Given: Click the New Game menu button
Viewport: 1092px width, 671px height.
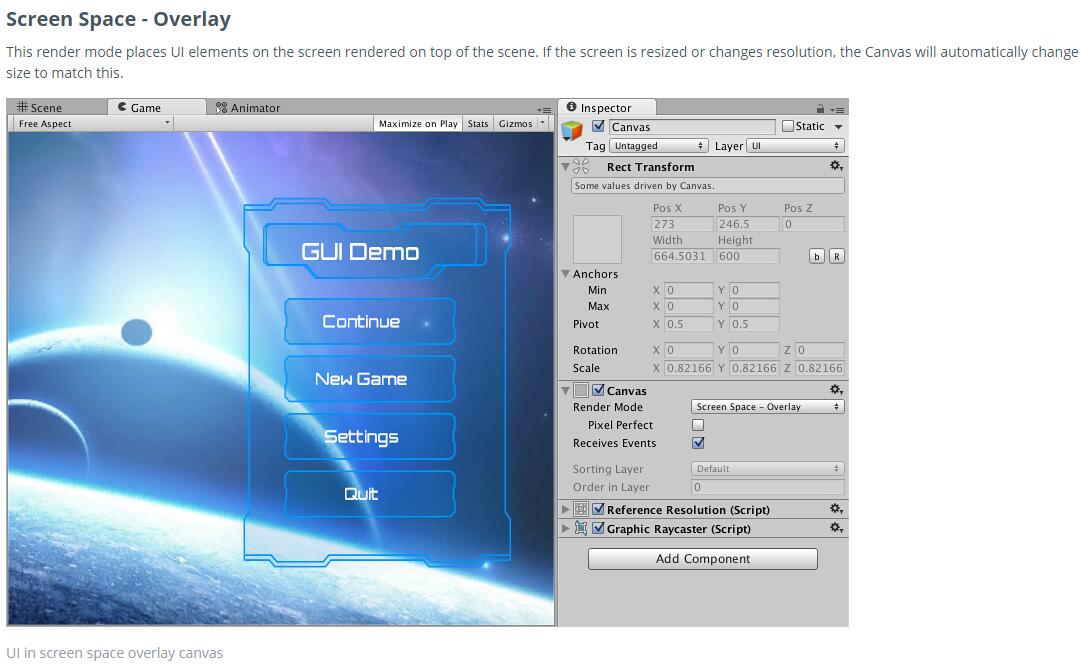Looking at the screenshot, I should (x=370, y=379).
